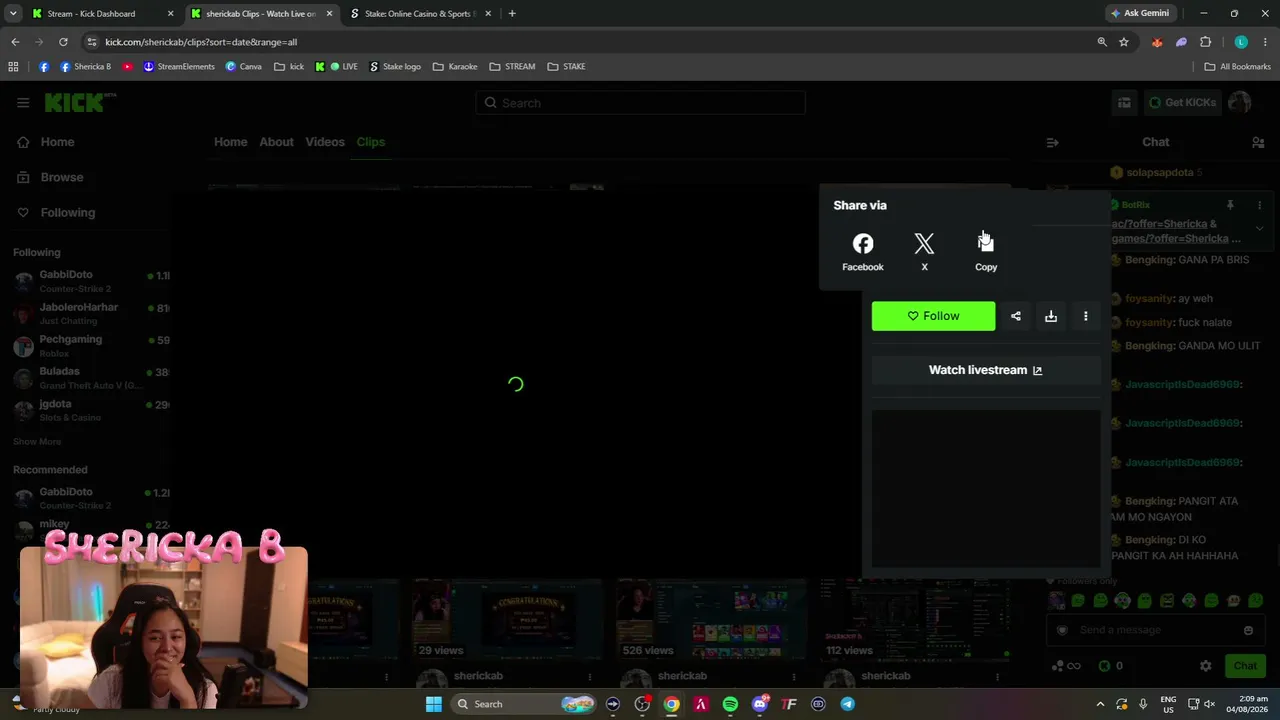The image size is (1280, 720).
Task: Expand the Chrome tab search dropdown
Action: click(x=13, y=14)
